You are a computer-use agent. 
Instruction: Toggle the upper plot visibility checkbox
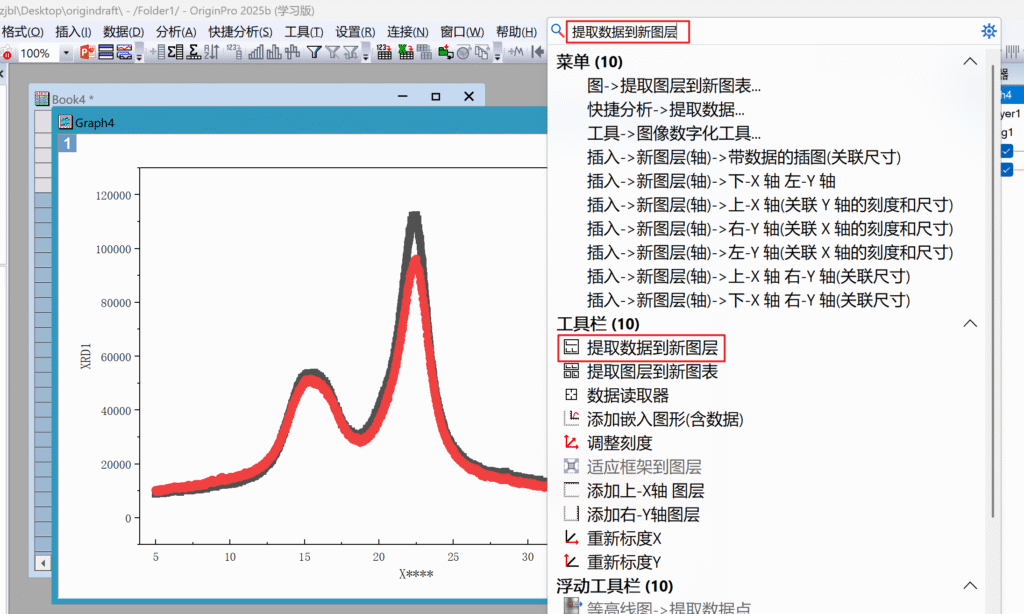click(x=1006, y=151)
